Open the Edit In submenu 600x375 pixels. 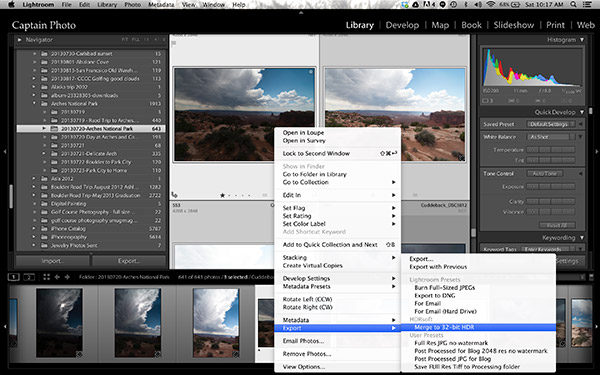(x=338, y=195)
